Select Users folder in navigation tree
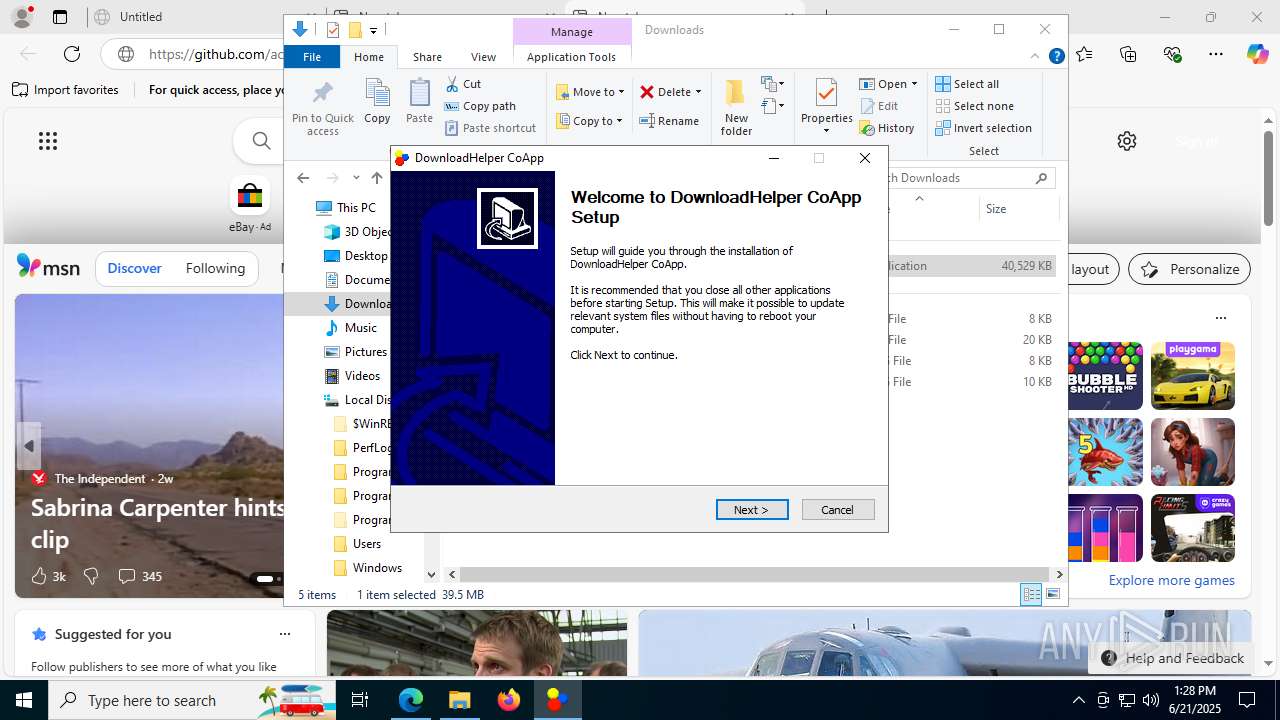 tap(357, 544)
